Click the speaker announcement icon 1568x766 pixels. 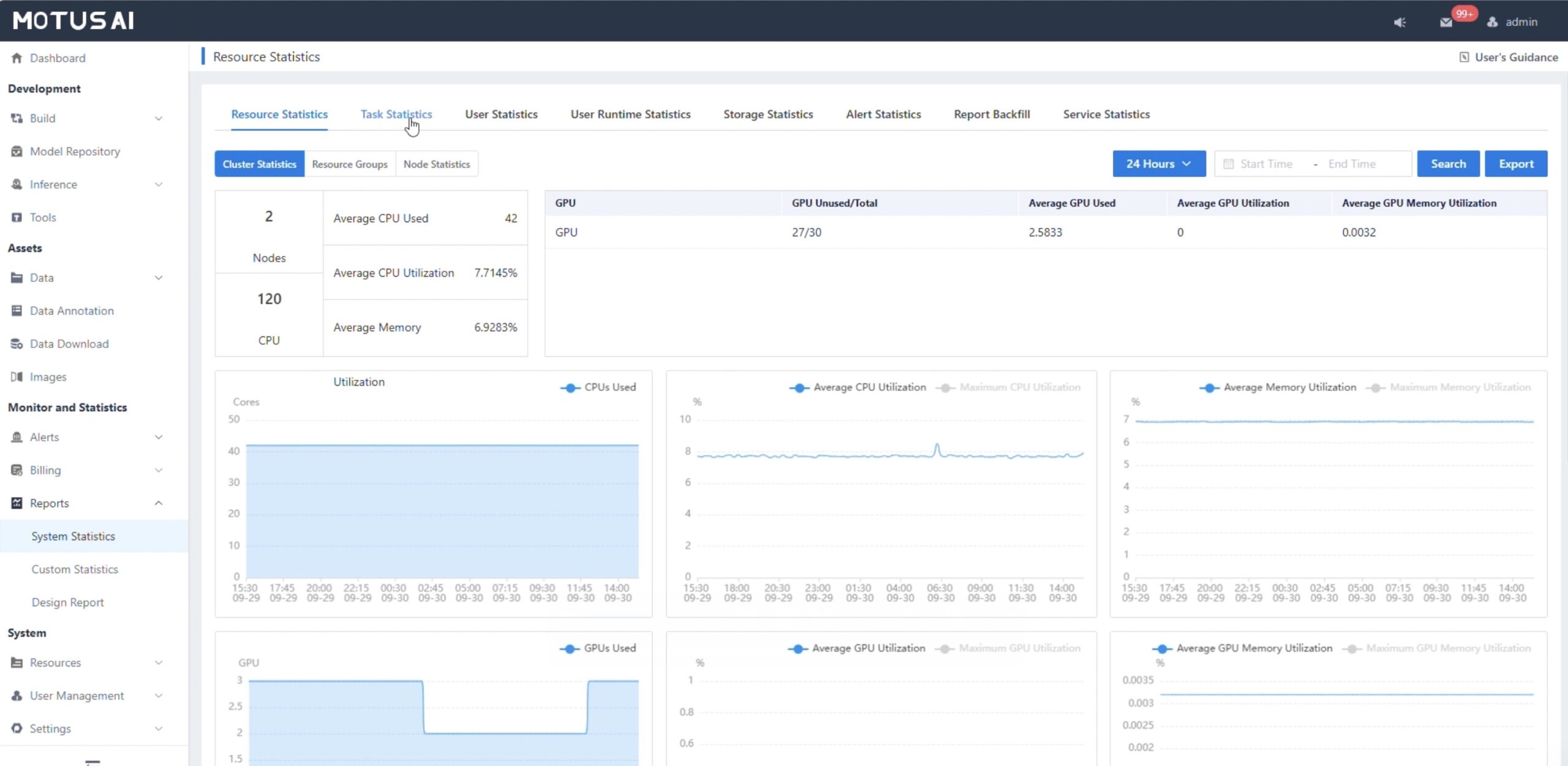[1400, 23]
